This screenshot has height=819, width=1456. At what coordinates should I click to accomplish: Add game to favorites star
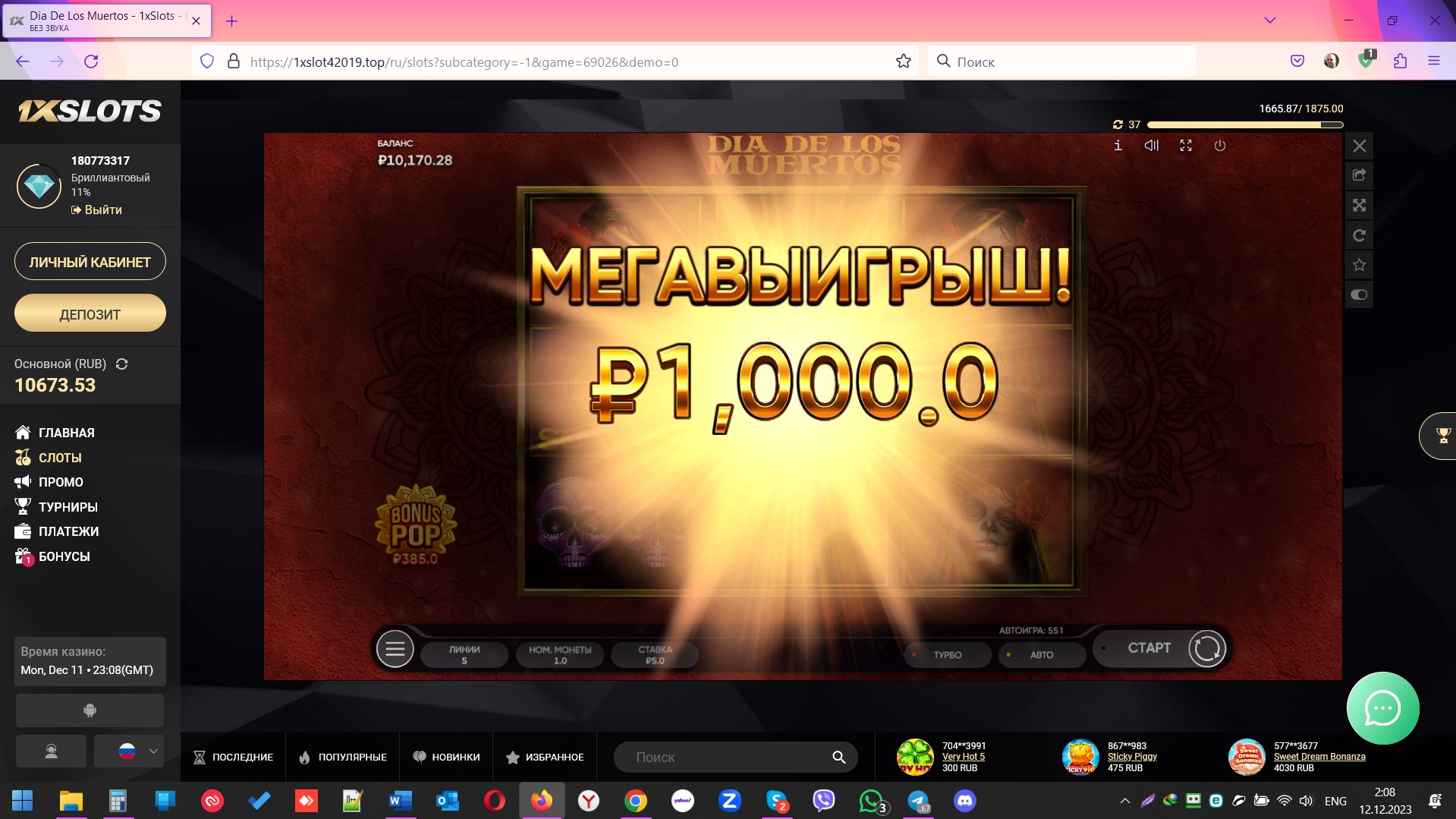[1359, 265]
